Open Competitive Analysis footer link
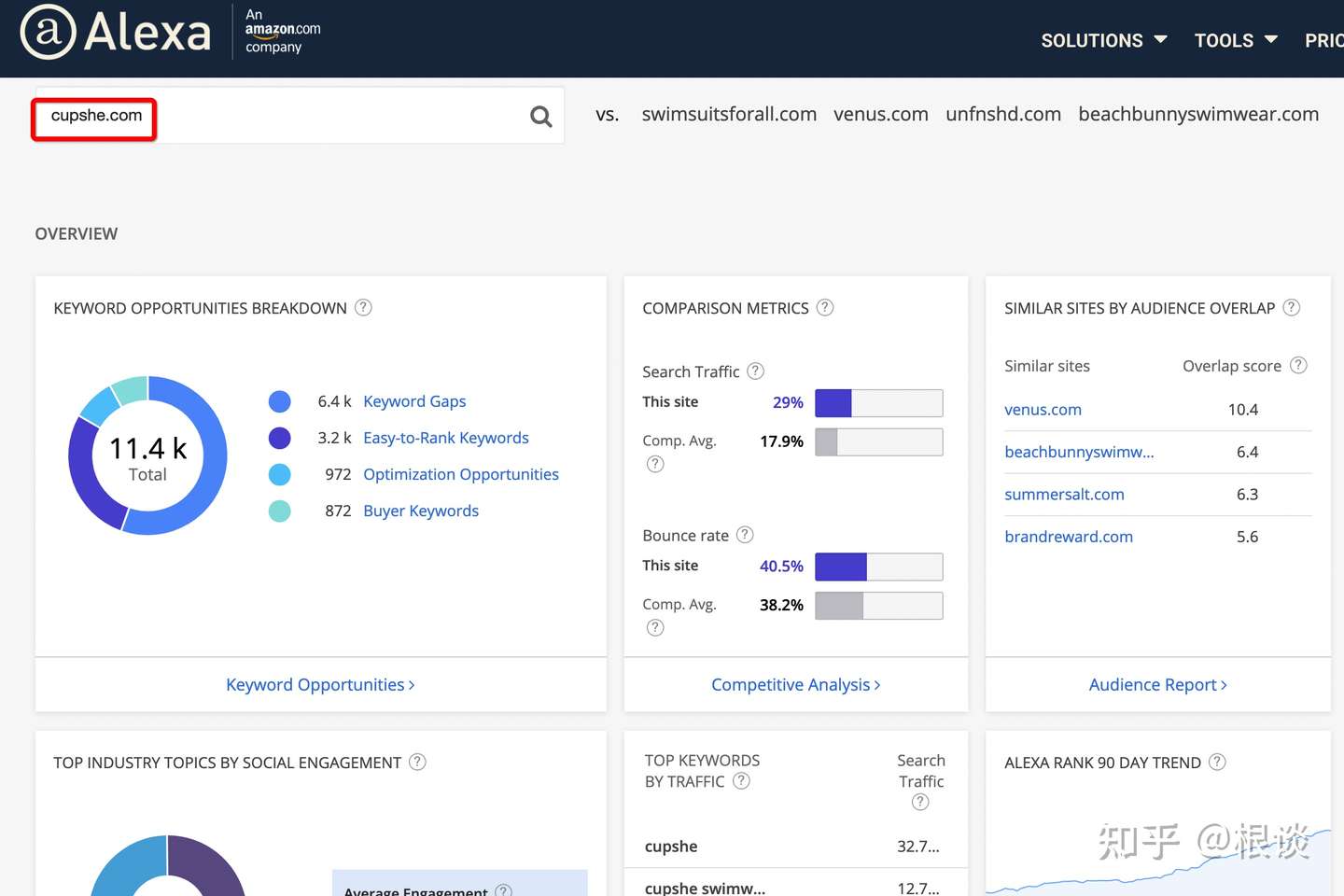The height and width of the screenshot is (896, 1344). tap(796, 684)
